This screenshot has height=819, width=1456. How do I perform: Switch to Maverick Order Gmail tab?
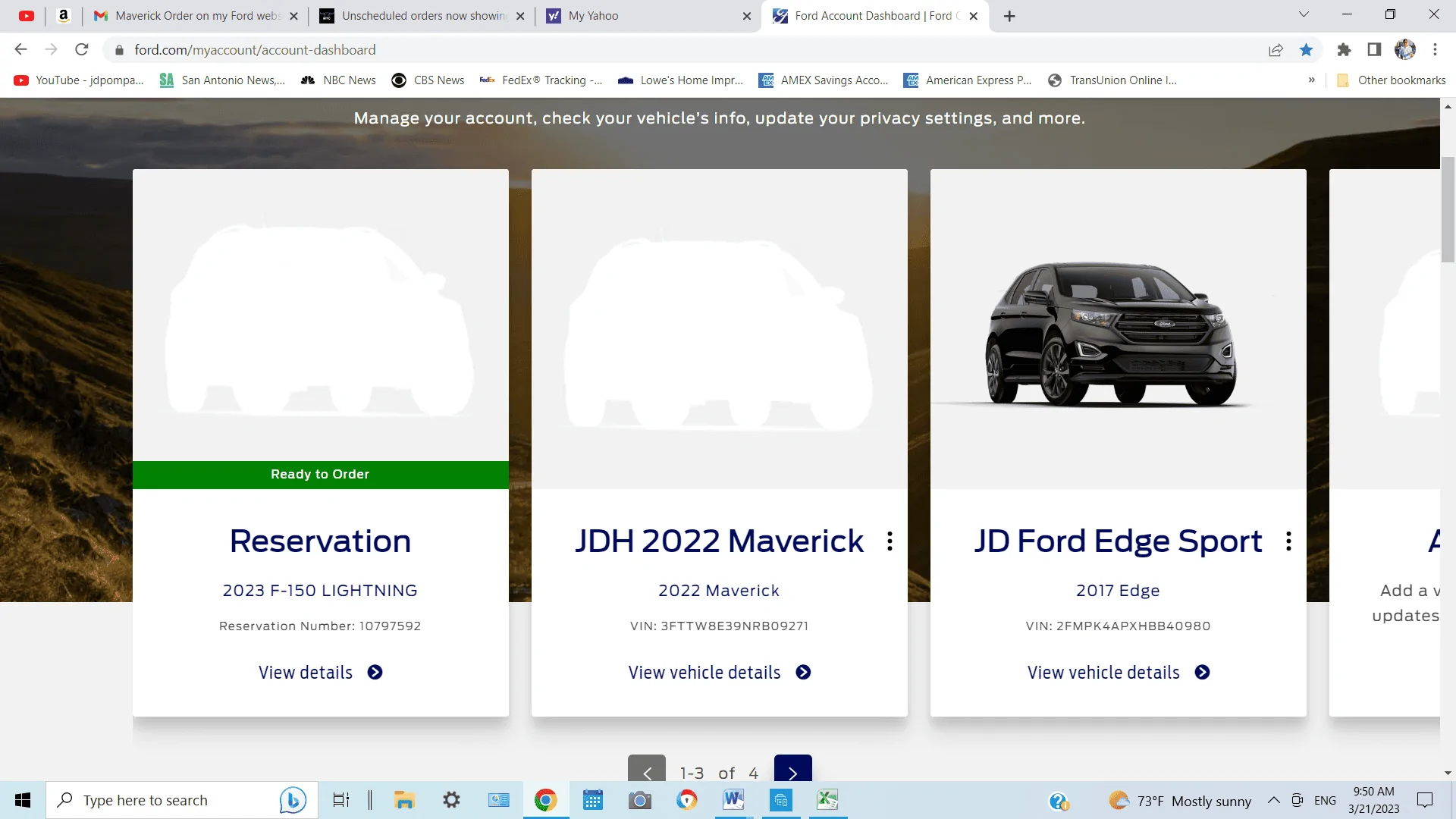point(196,16)
